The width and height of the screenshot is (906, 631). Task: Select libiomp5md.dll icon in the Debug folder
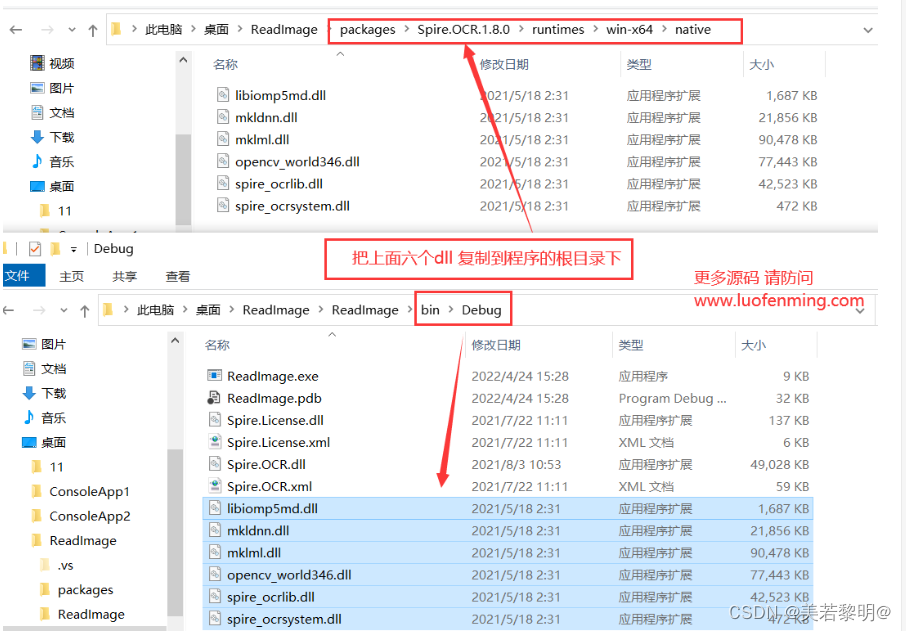[215, 508]
